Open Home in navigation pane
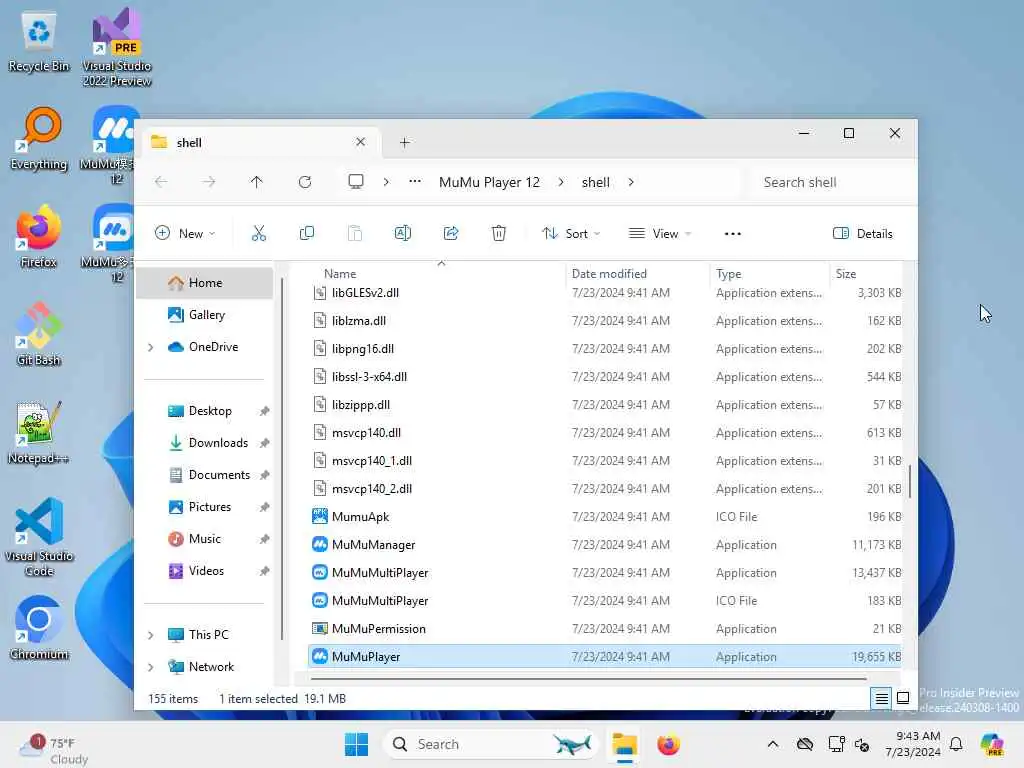 pyautogui.click(x=205, y=283)
